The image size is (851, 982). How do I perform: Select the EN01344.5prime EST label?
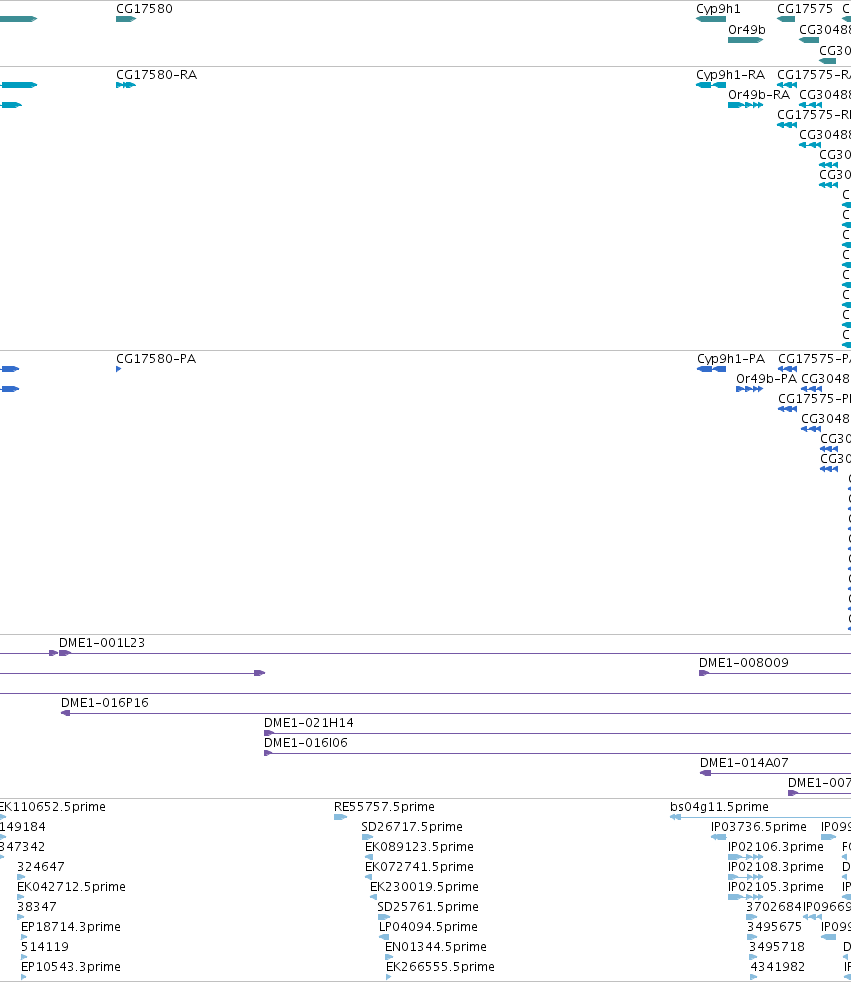435,947
